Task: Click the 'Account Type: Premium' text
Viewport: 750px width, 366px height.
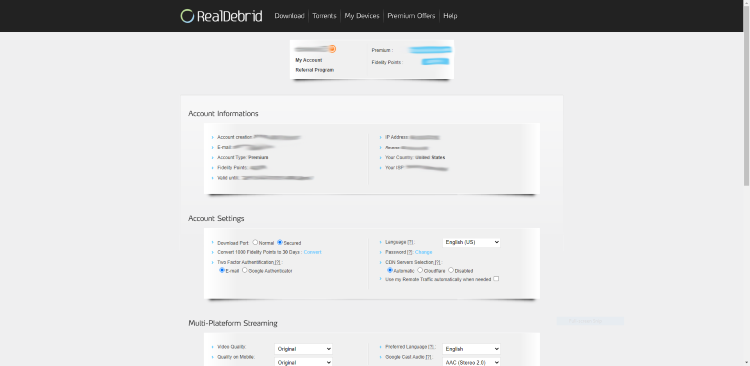Action: pyautogui.click(x=243, y=157)
